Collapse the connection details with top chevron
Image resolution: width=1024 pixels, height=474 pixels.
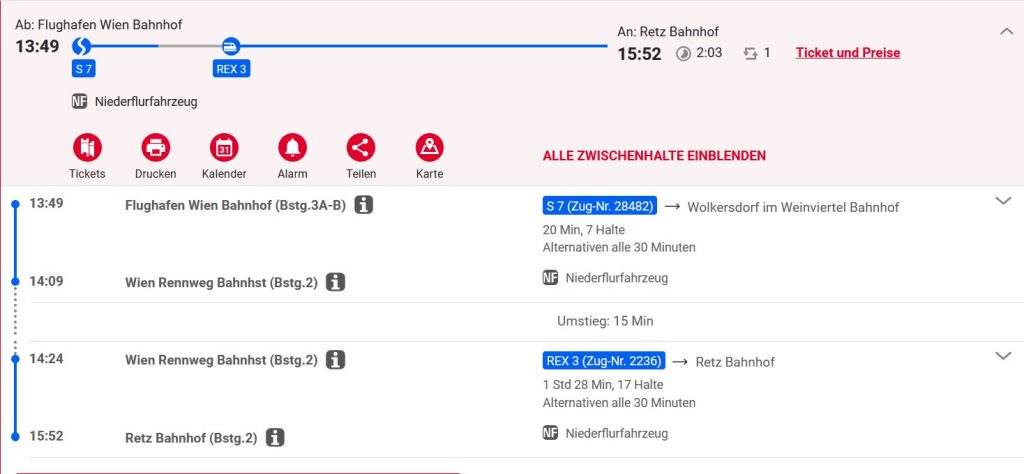click(1006, 31)
